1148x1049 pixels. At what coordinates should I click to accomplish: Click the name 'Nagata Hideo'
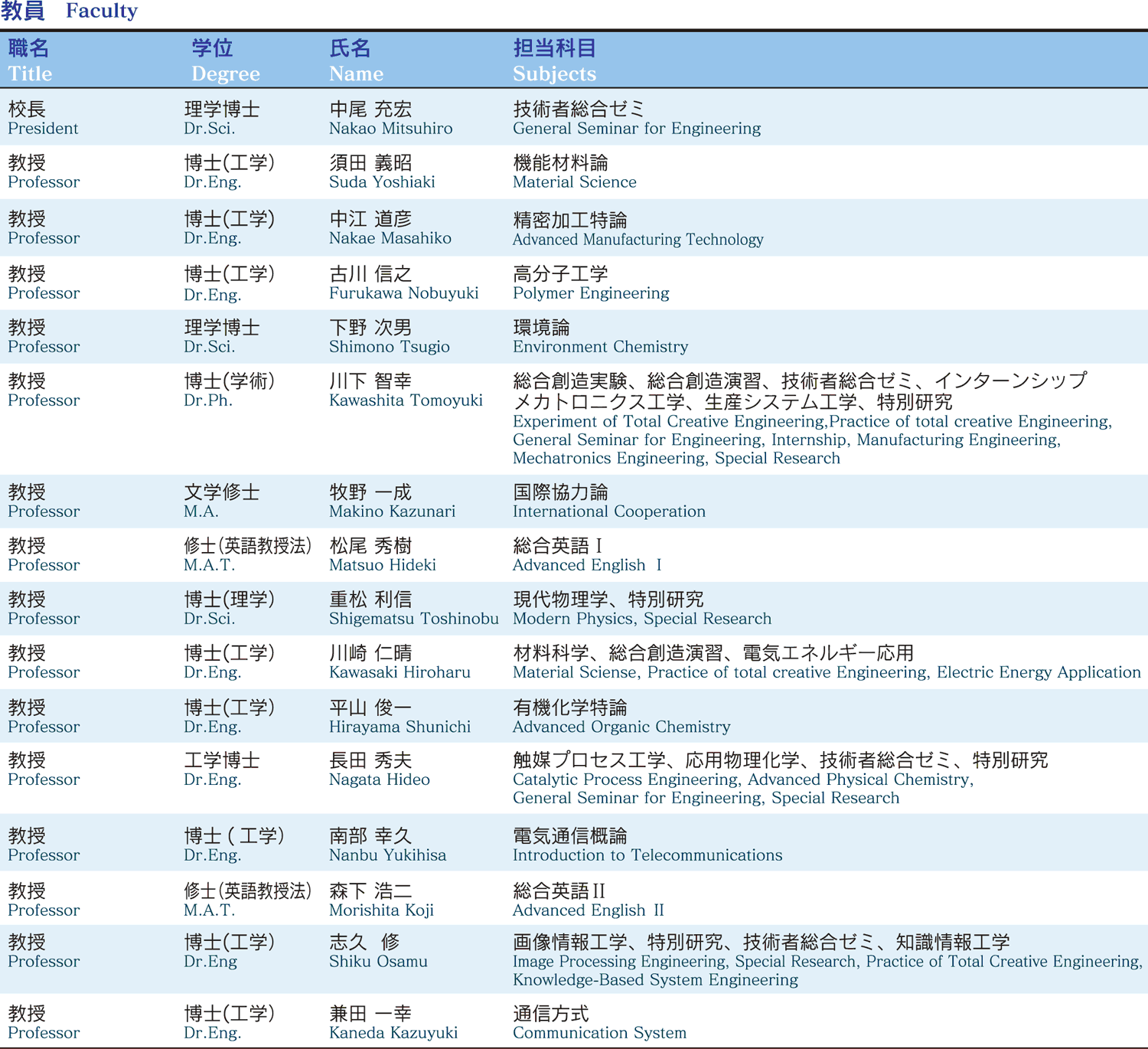380,779
